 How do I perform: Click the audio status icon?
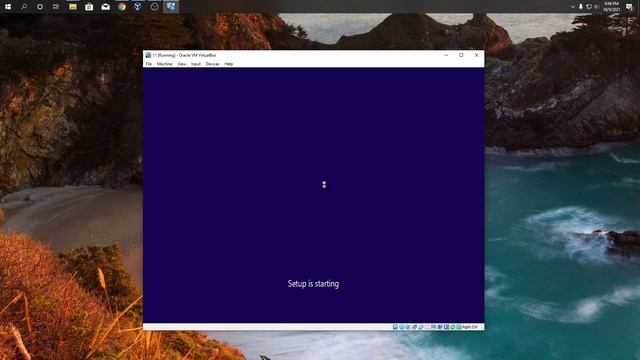[x=408, y=327]
